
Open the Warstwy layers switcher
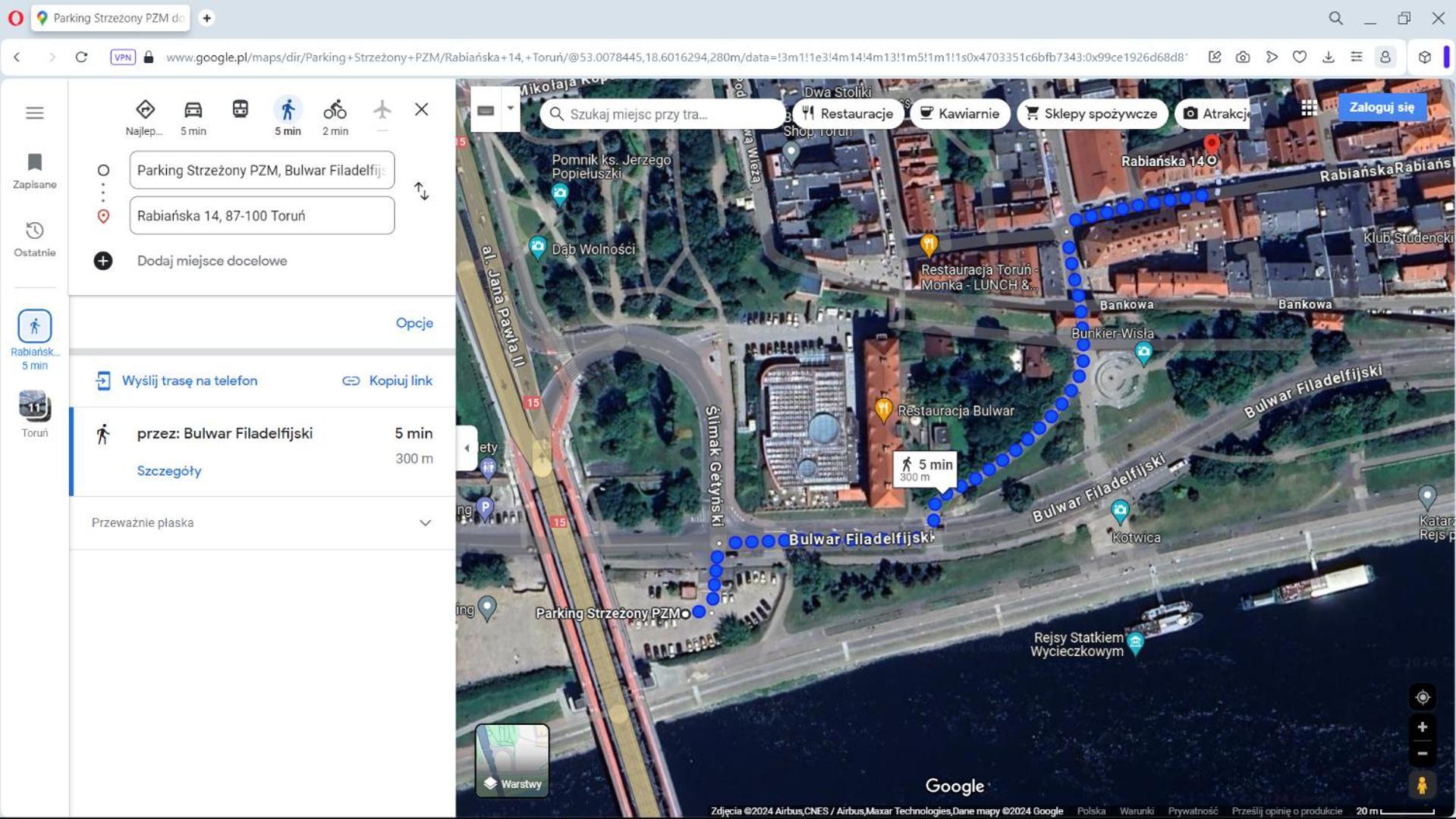(512, 761)
